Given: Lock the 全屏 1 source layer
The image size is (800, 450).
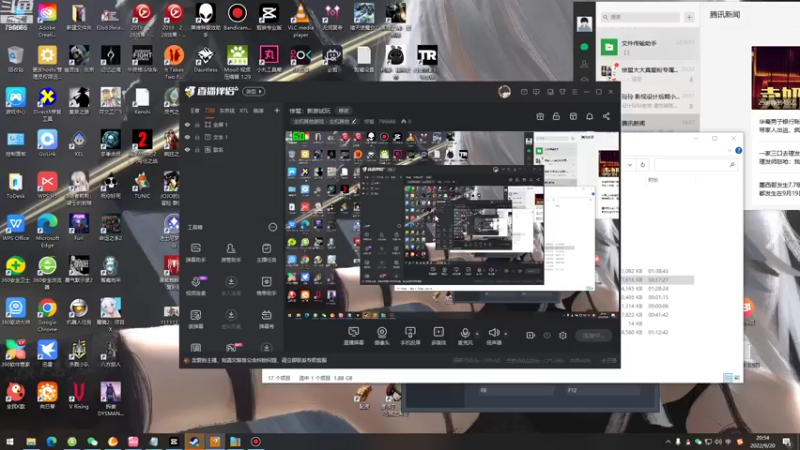Looking at the screenshot, I should pyautogui.click(x=197, y=124).
